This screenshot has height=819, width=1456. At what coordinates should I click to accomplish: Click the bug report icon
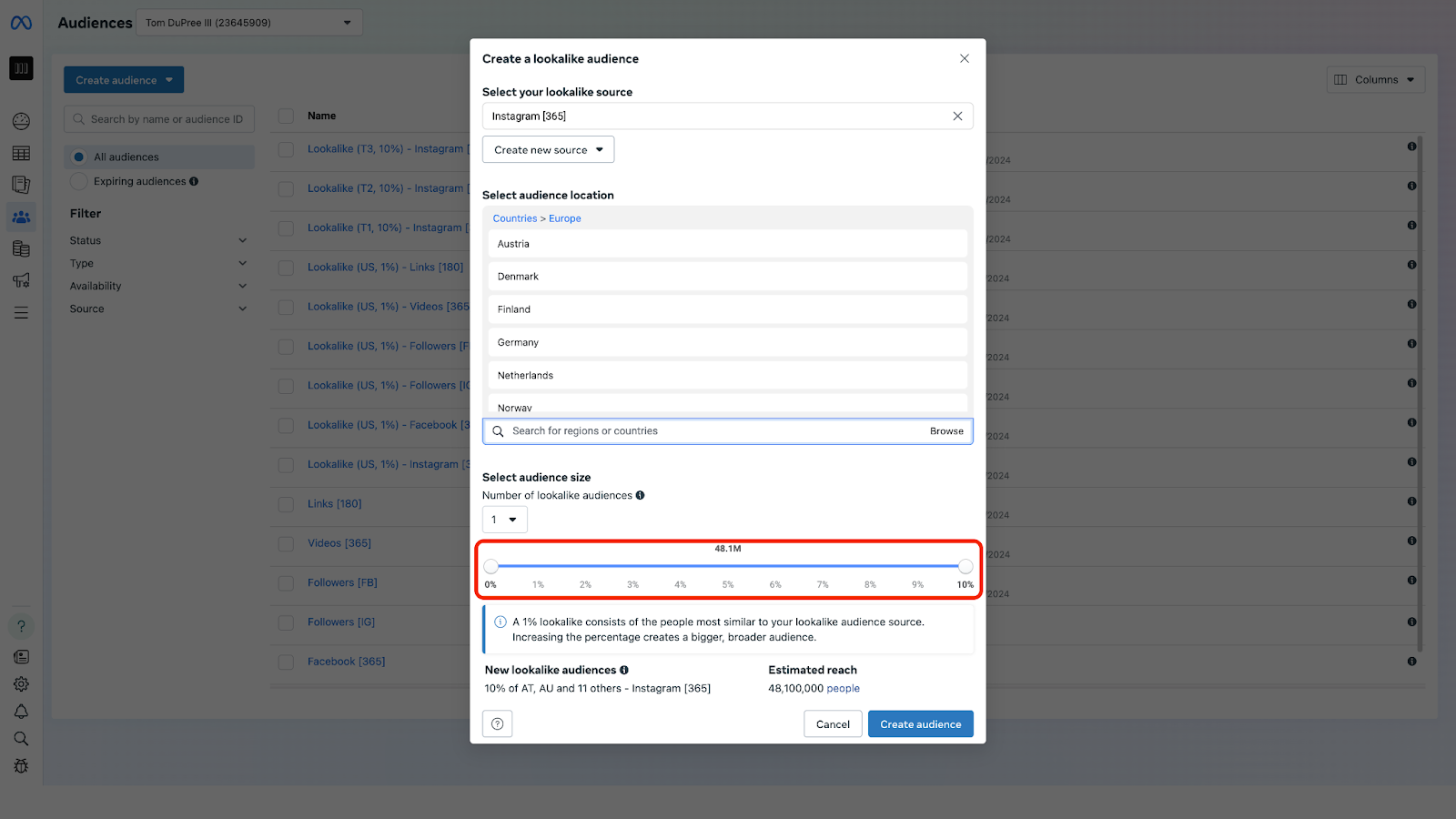tap(21, 766)
